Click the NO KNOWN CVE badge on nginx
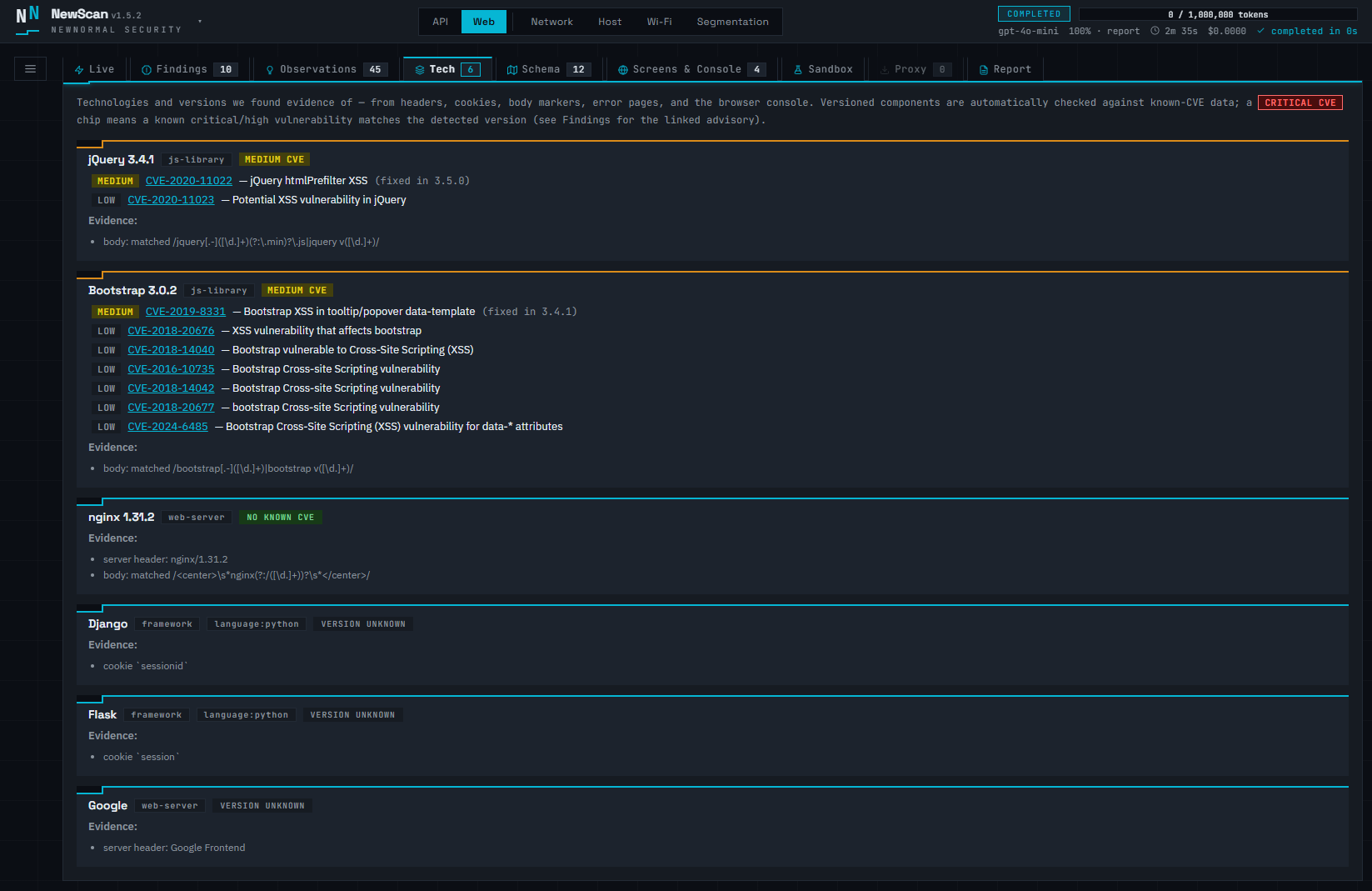The width and height of the screenshot is (1372, 891). coord(280,518)
